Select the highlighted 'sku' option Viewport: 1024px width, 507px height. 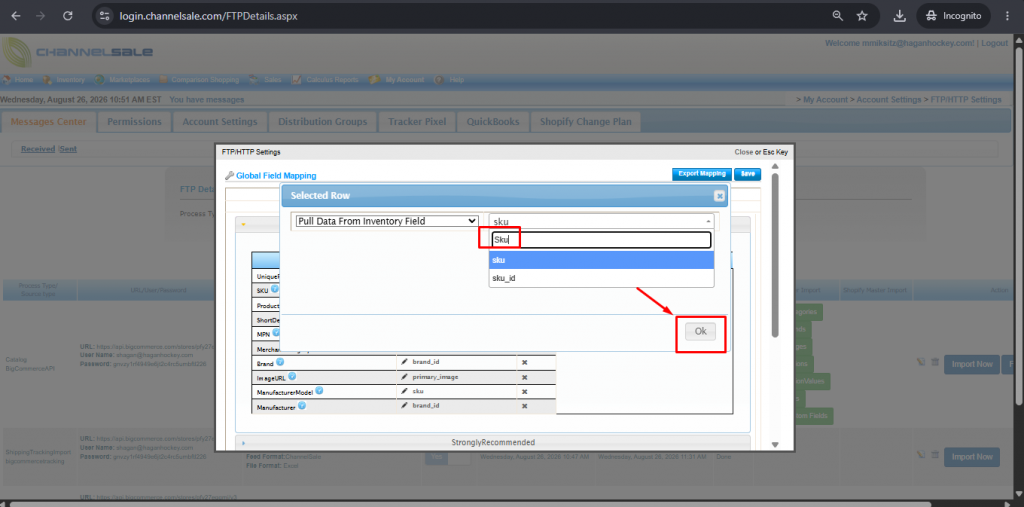(601, 260)
